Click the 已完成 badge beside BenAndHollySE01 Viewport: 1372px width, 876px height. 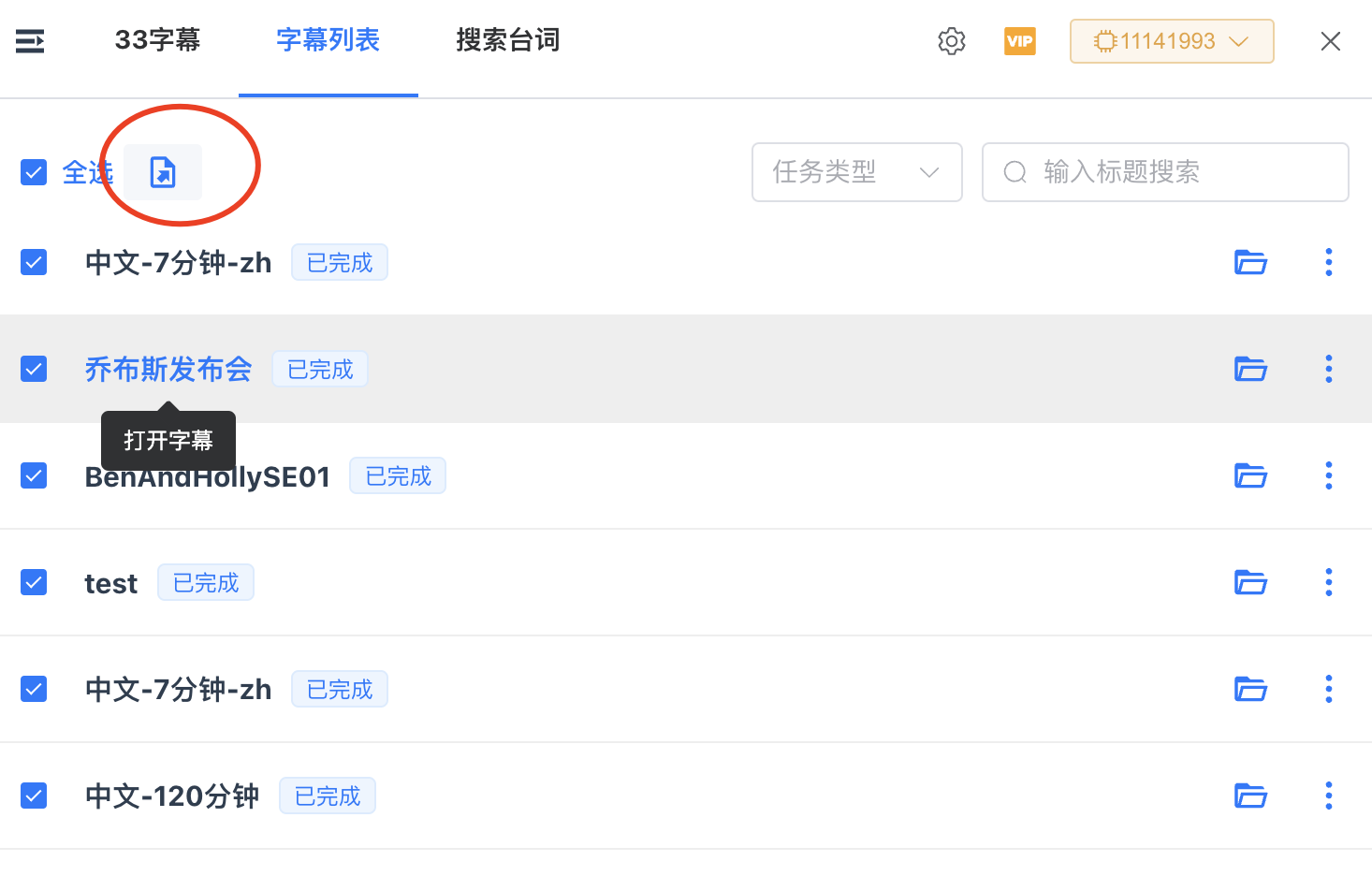(397, 475)
